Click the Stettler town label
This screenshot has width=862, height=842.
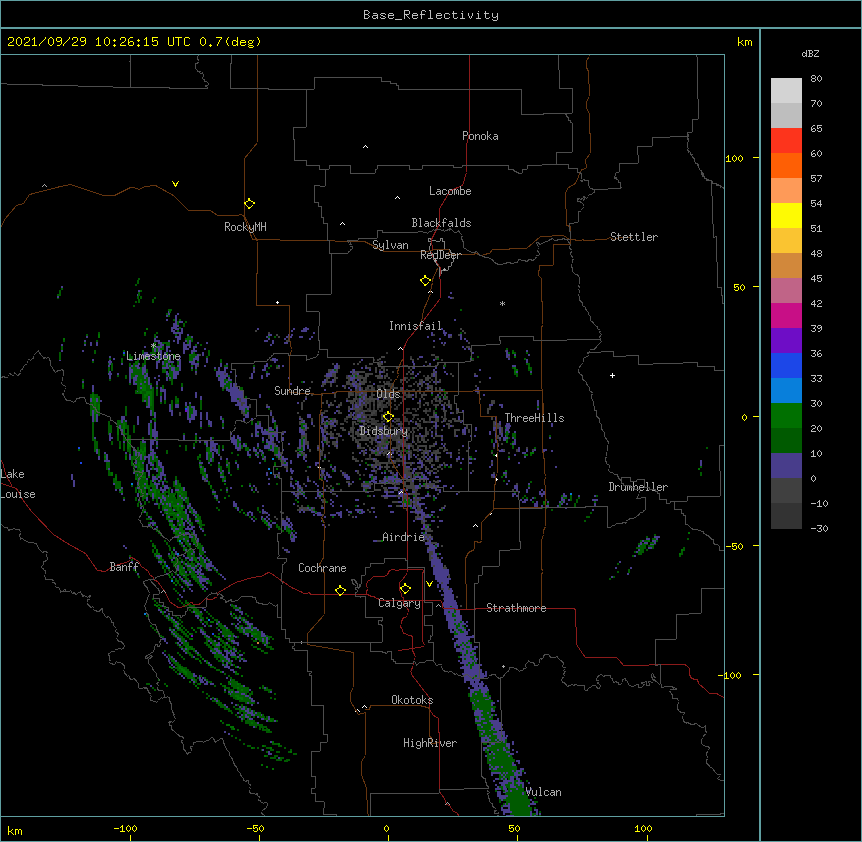click(x=634, y=237)
